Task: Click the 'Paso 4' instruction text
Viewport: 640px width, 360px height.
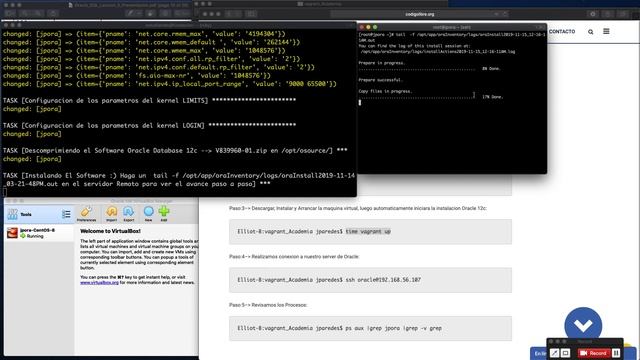Action: coord(294,257)
